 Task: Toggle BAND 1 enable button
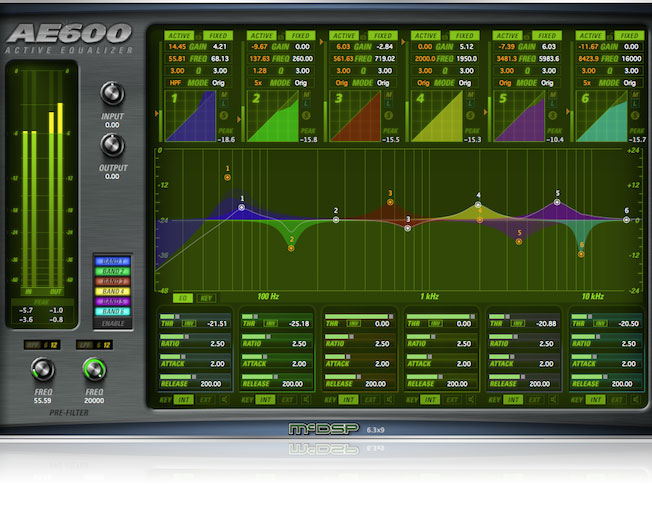pos(111,263)
